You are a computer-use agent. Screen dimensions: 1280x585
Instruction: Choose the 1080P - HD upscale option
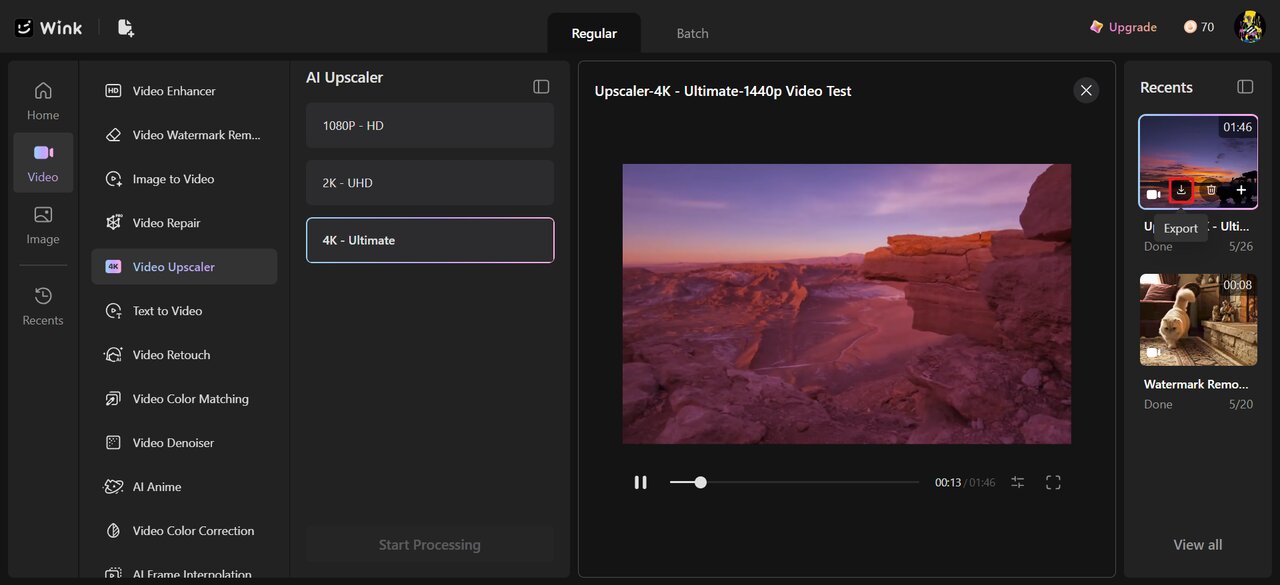(x=430, y=126)
